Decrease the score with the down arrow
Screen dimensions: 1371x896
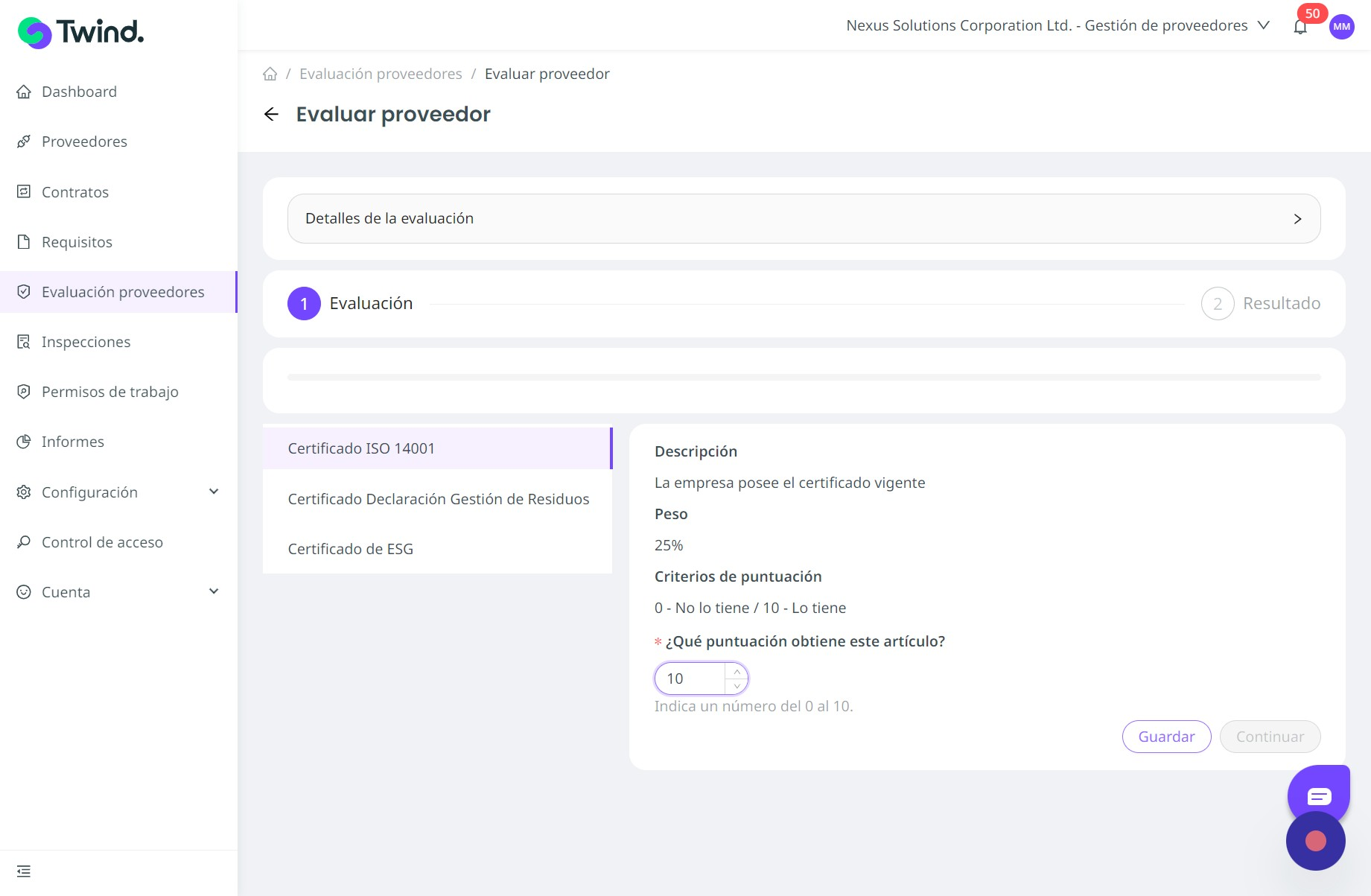[737, 686]
